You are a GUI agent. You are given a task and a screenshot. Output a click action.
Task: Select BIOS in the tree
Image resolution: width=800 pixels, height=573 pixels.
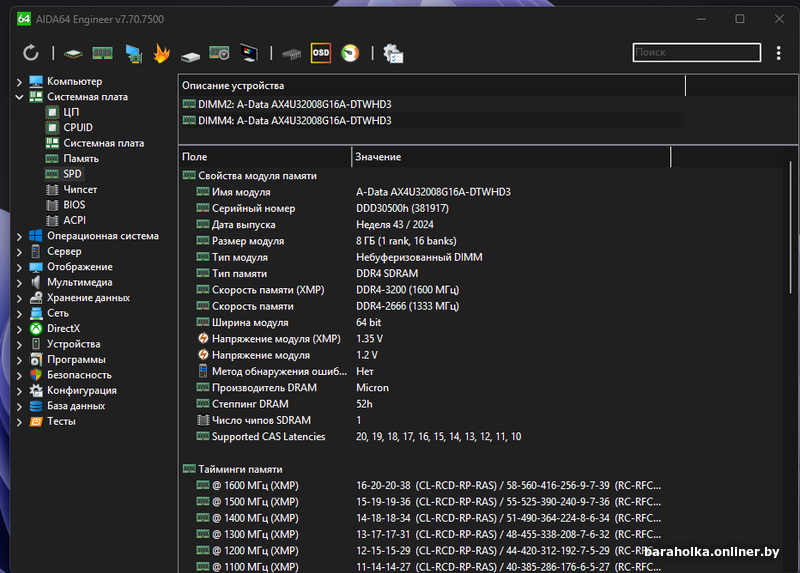[74, 205]
